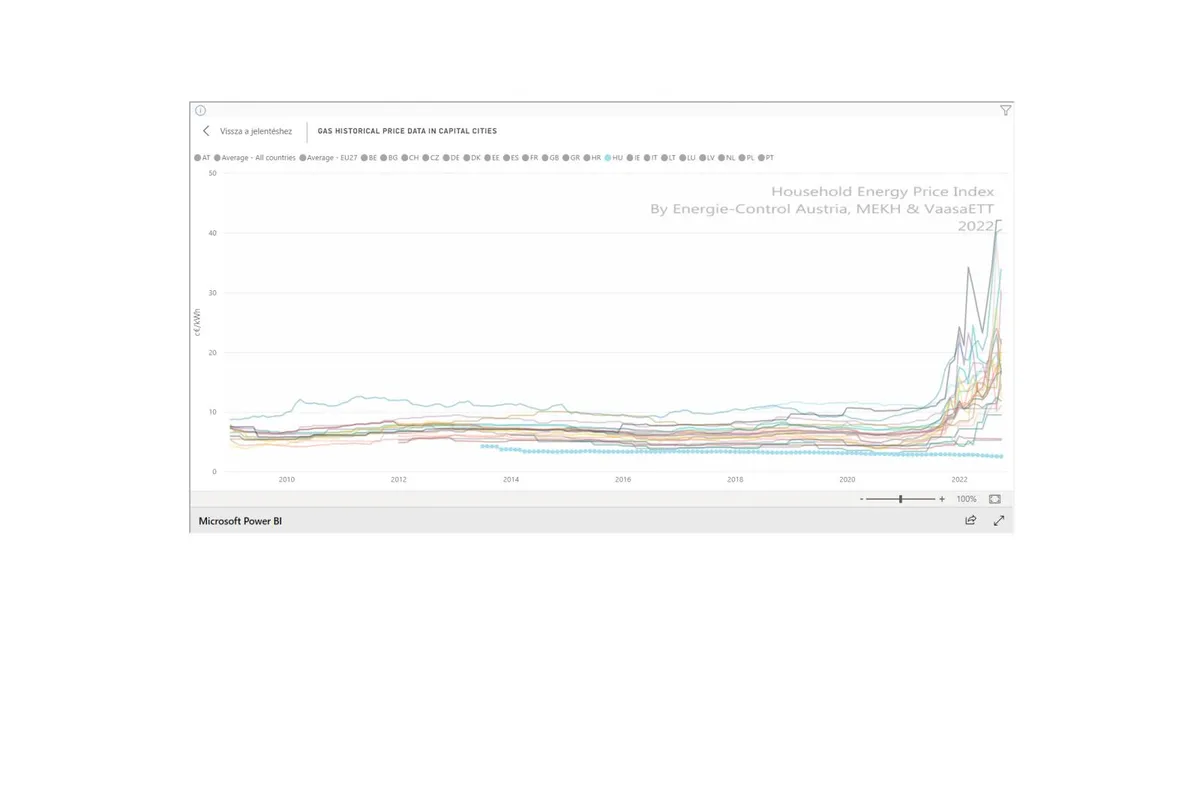This screenshot has width=1200, height=795.
Task: Share the report via share icon
Action: pos(970,521)
